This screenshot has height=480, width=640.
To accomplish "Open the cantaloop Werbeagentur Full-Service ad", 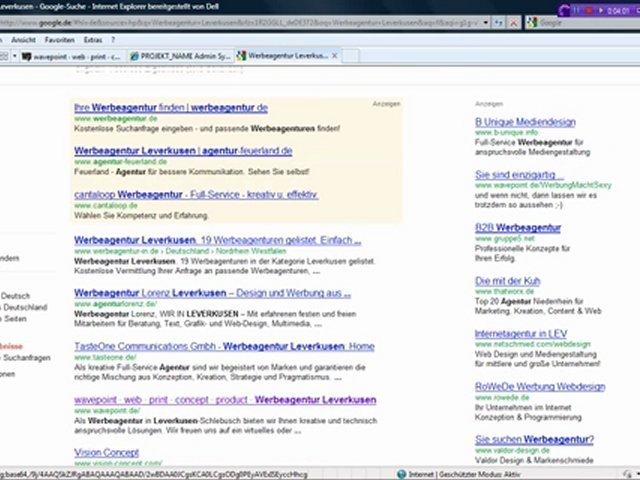I will point(196,195).
